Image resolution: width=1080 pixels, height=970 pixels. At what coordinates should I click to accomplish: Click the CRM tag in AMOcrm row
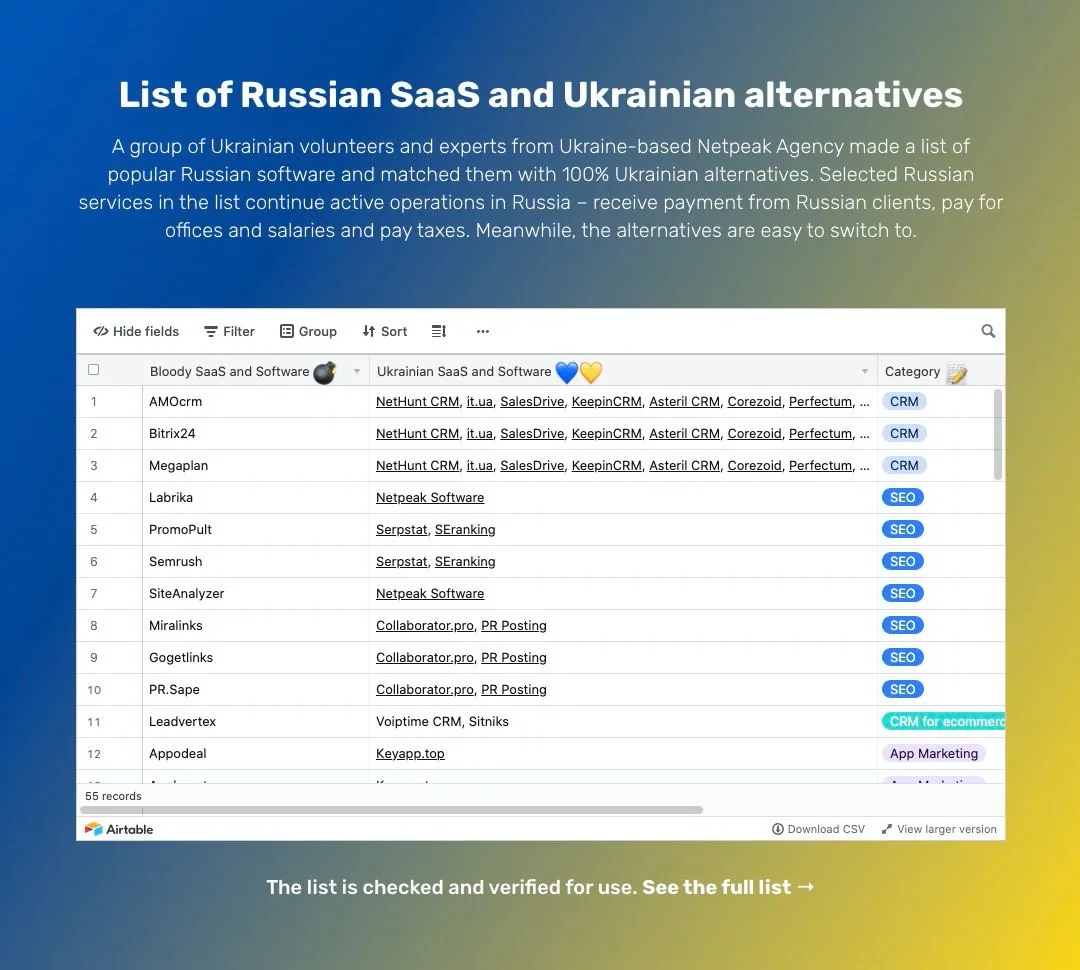[904, 402]
